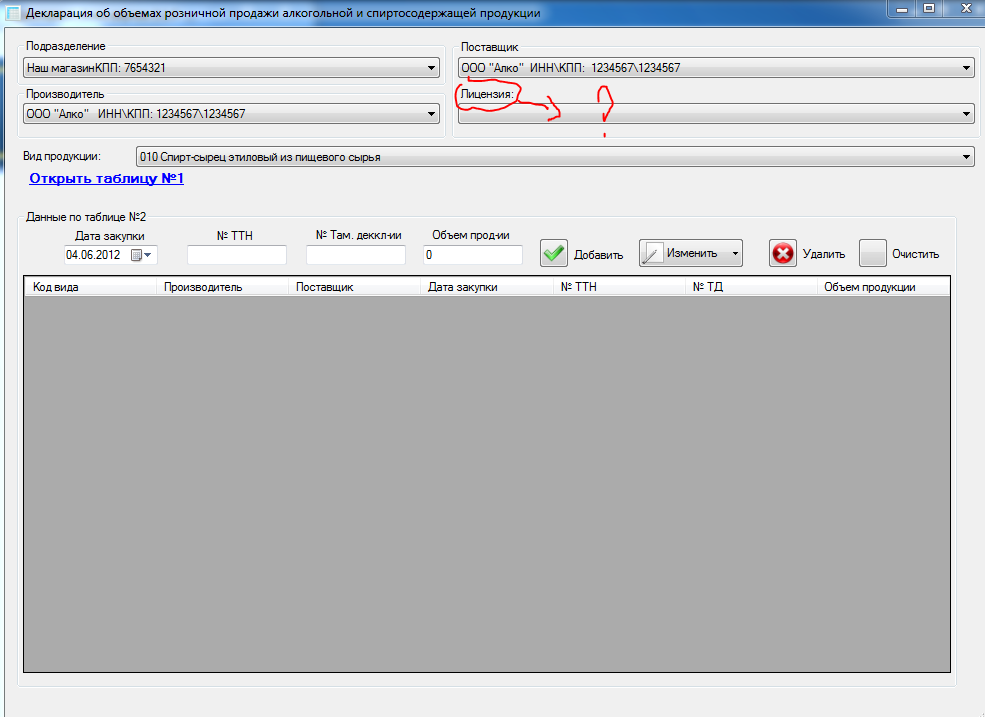
Task: Expand the Подразделение dropdown
Action: pyautogui.click(x=432, y=68)
